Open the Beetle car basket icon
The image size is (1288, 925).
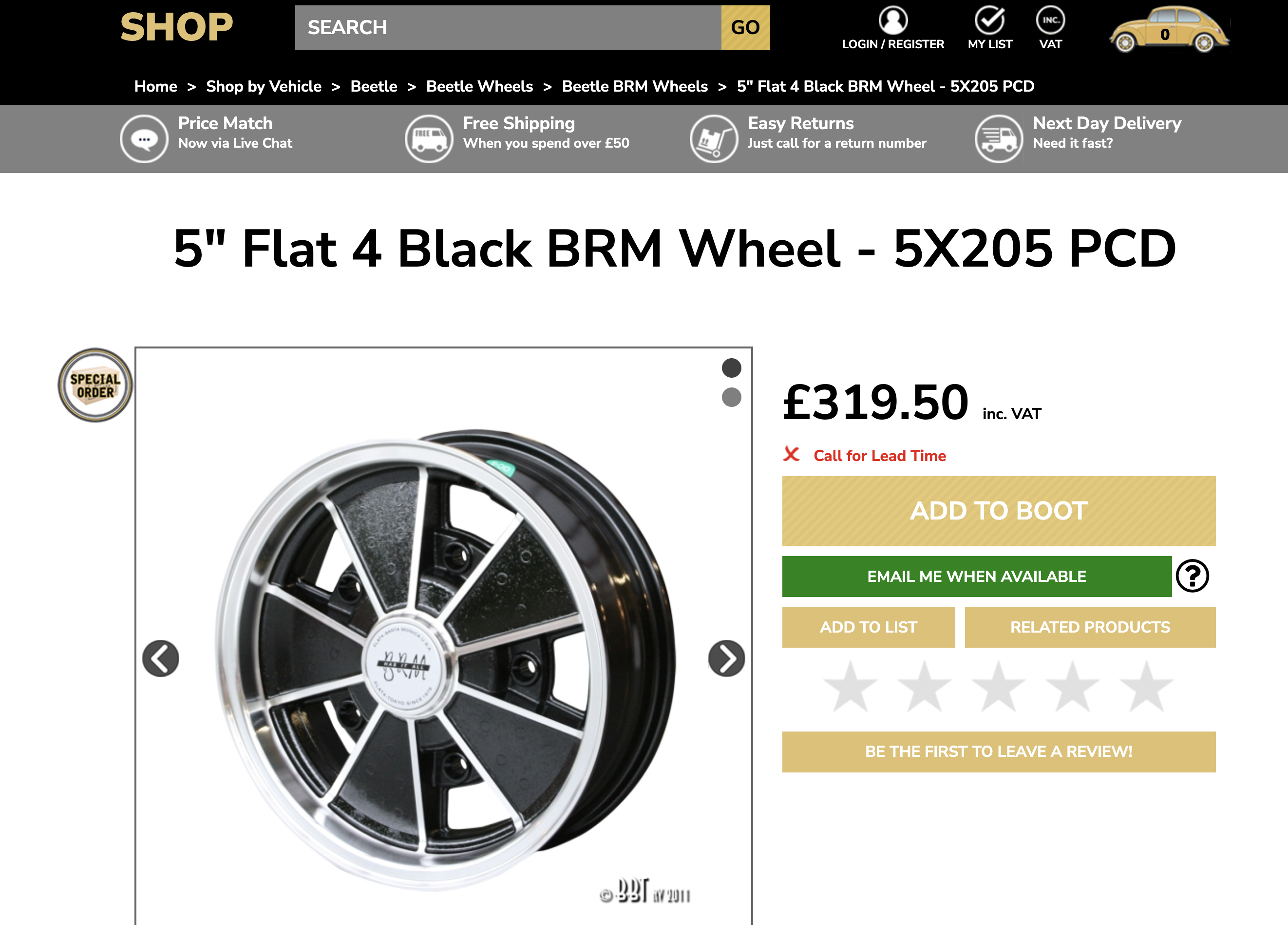[1169, 30]
